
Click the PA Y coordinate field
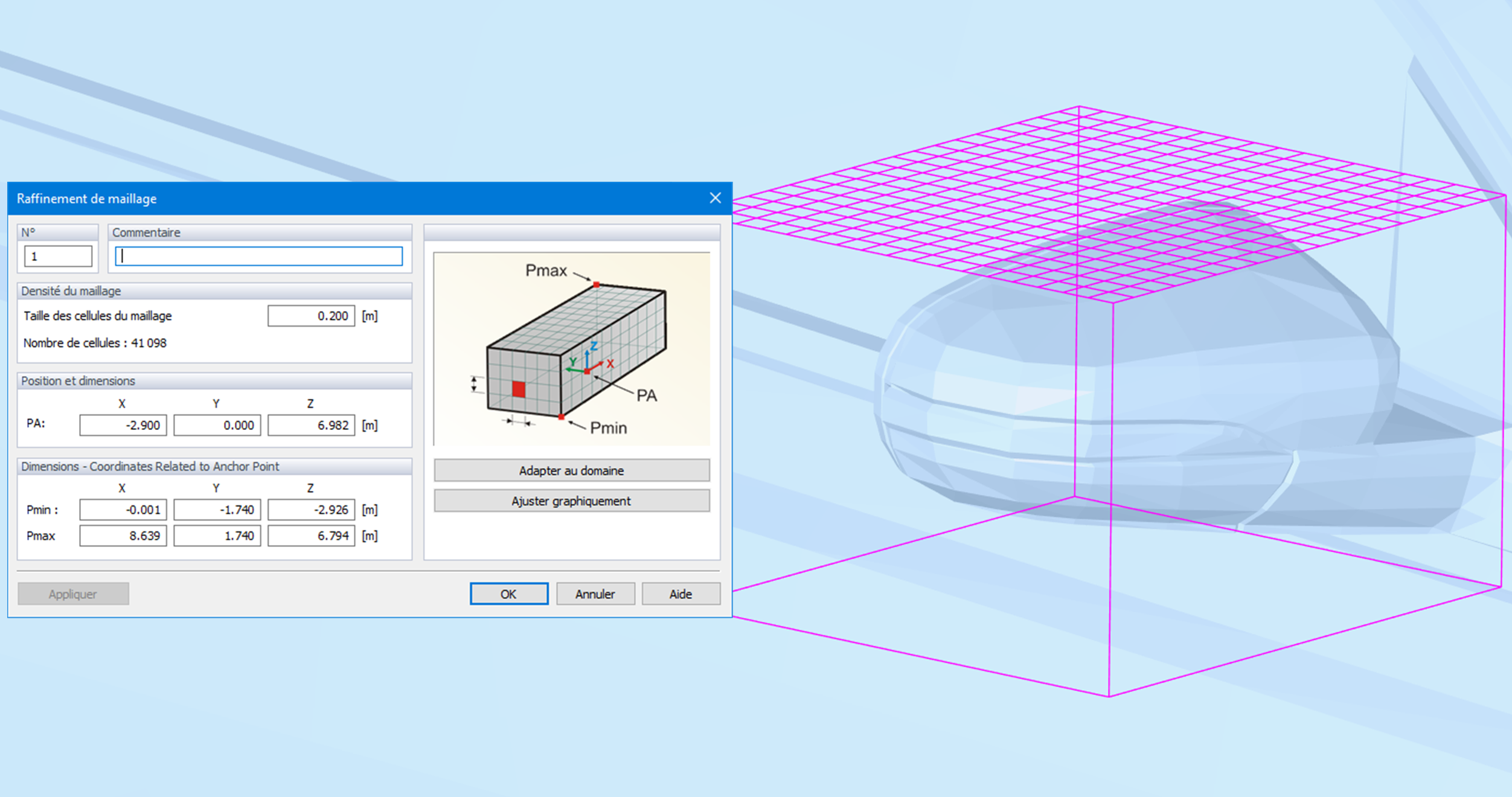(217, 425)
